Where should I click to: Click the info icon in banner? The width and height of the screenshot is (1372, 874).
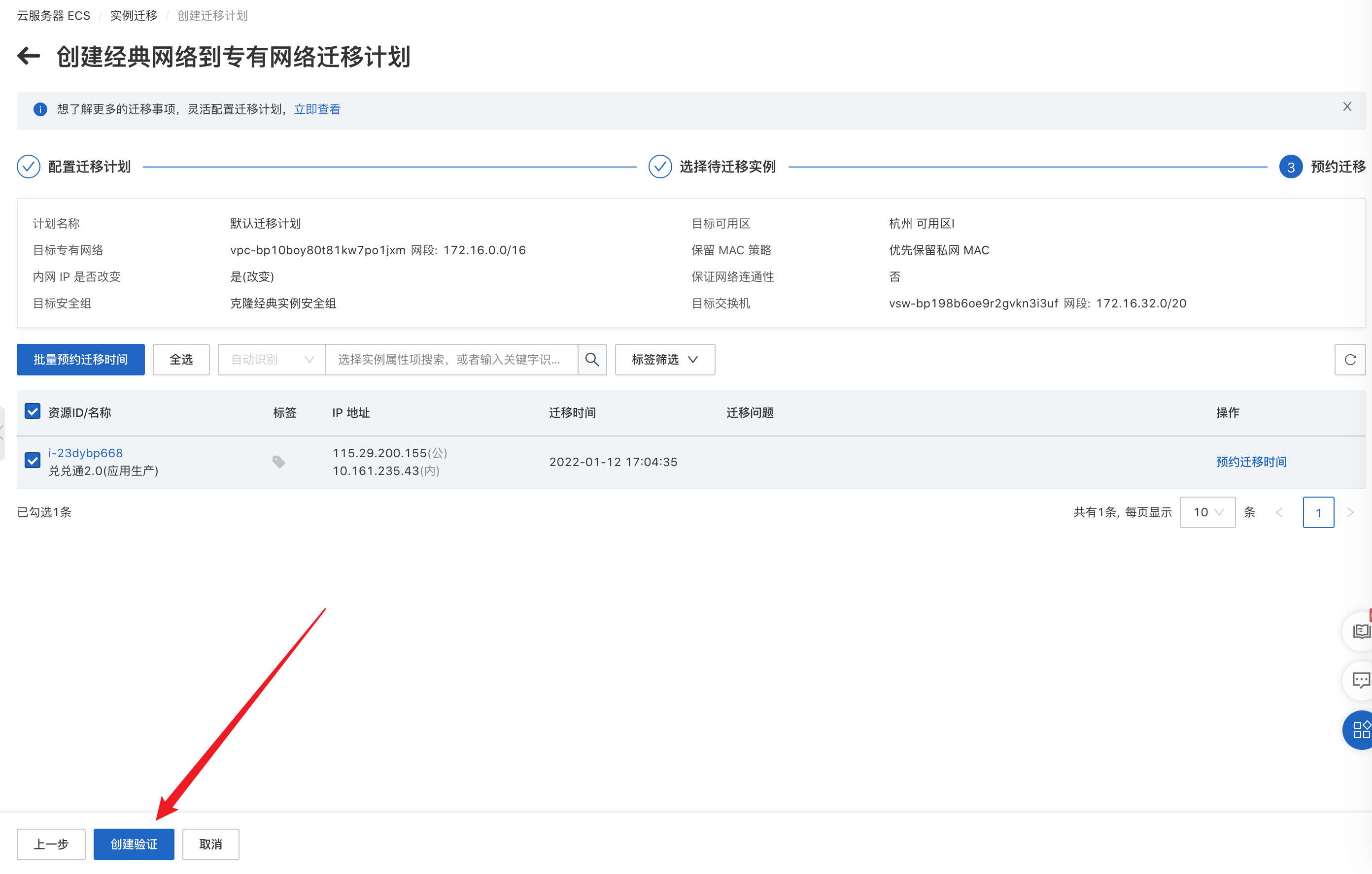40,109
